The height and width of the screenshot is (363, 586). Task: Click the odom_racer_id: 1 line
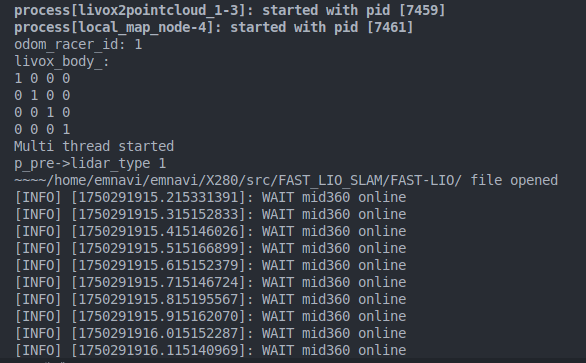click(x=78, y=44)
